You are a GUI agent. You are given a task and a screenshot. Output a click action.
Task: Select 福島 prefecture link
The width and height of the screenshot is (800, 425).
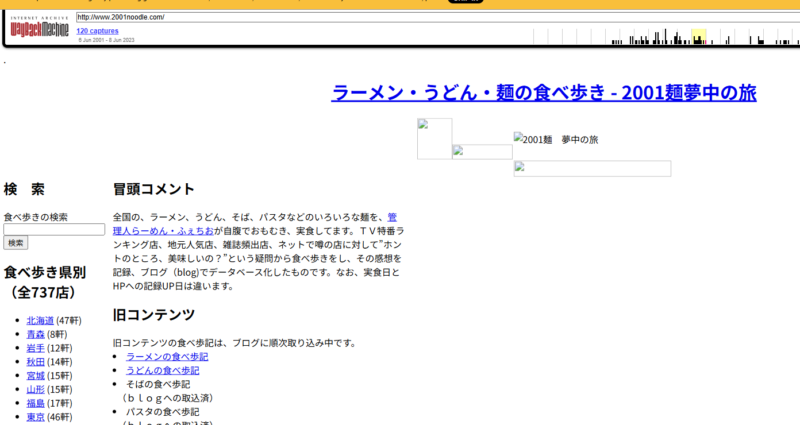coord(36,403)
